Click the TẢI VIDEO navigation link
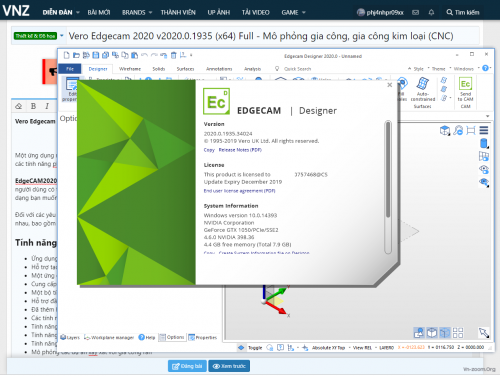500x376 pixels. click(x=256, y=12)
